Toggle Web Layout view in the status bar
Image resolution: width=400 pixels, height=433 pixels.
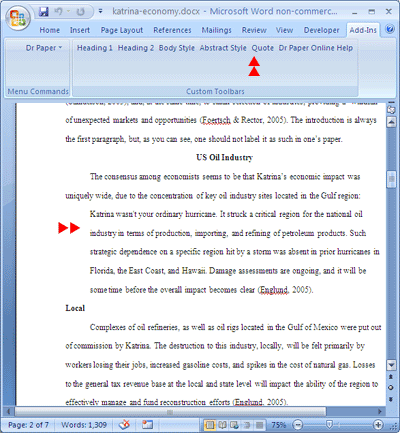[x=235, y=425]
